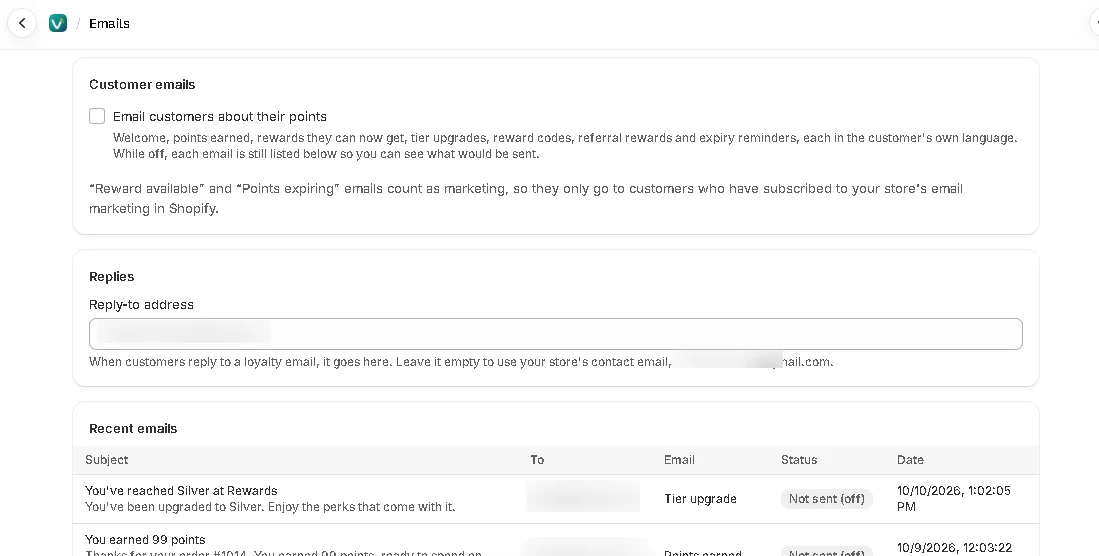
Task: Select the 'Reward available' marketing note paragraph
Action: [526, 198]
